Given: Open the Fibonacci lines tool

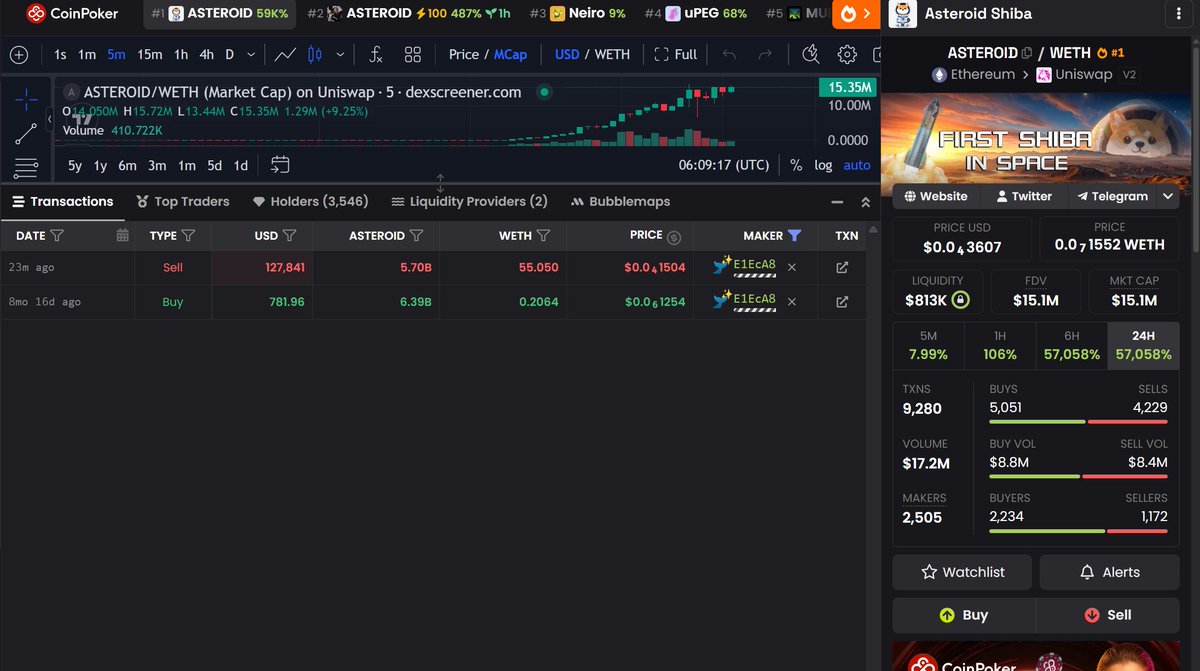Looking at the screenshot, I should coord(26,166).
